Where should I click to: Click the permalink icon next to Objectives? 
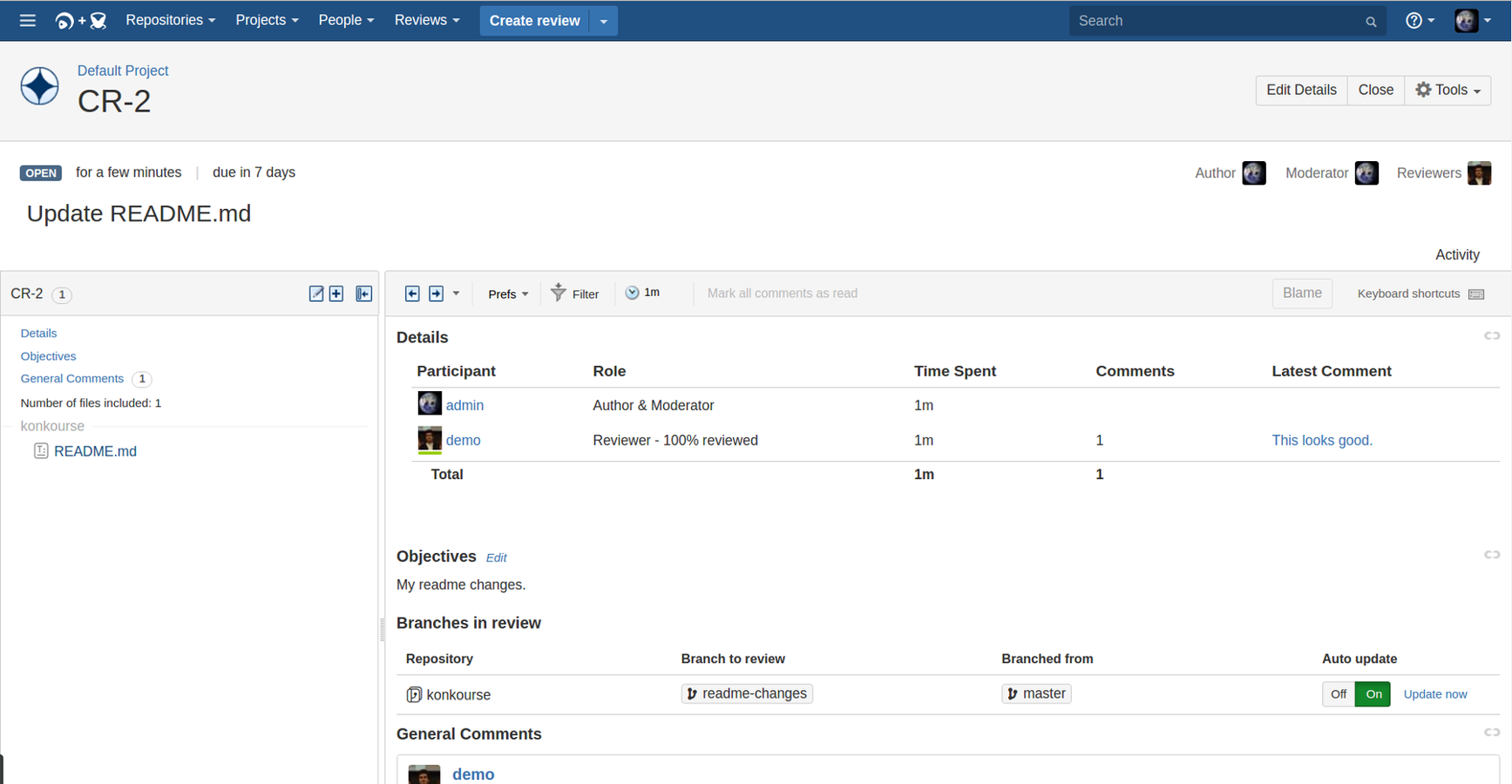click(x=1492, y=554)
